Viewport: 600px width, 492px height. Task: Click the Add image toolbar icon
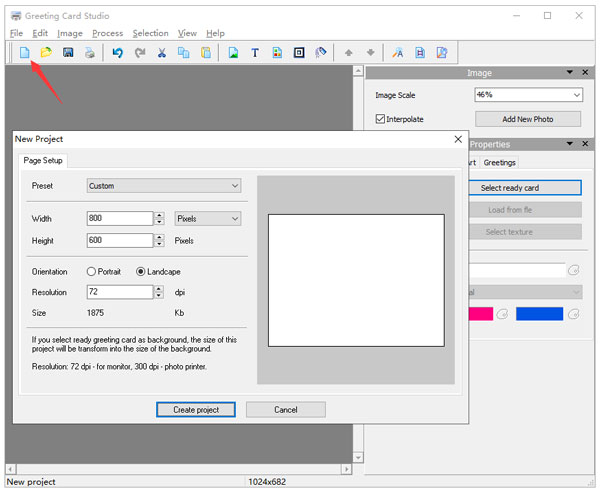[x=233, y=53]
